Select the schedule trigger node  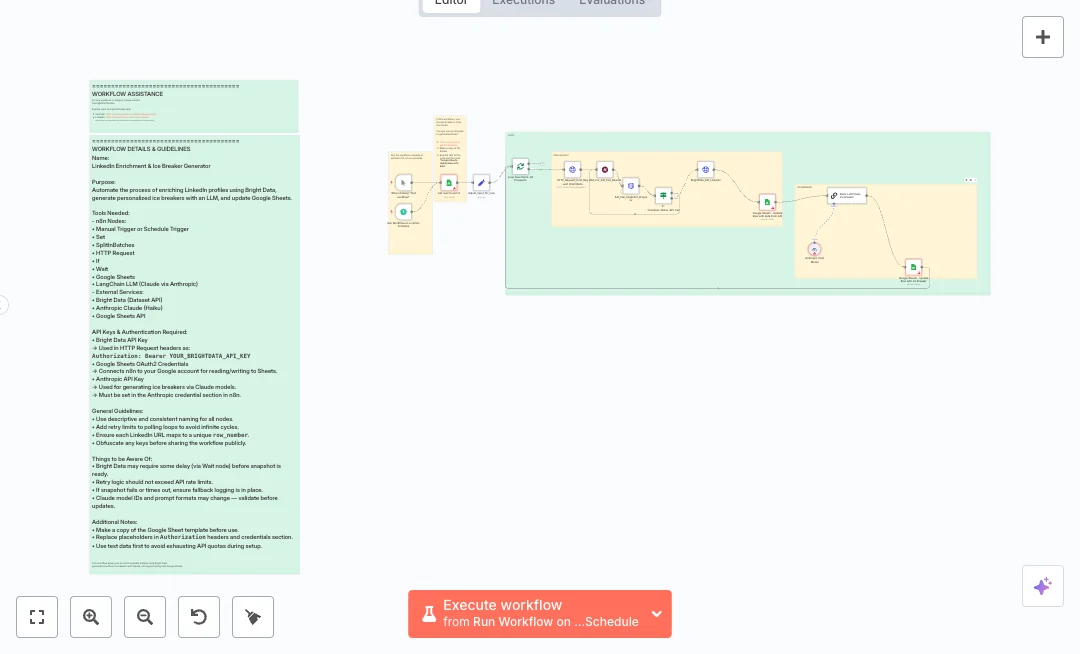[403, 212]
